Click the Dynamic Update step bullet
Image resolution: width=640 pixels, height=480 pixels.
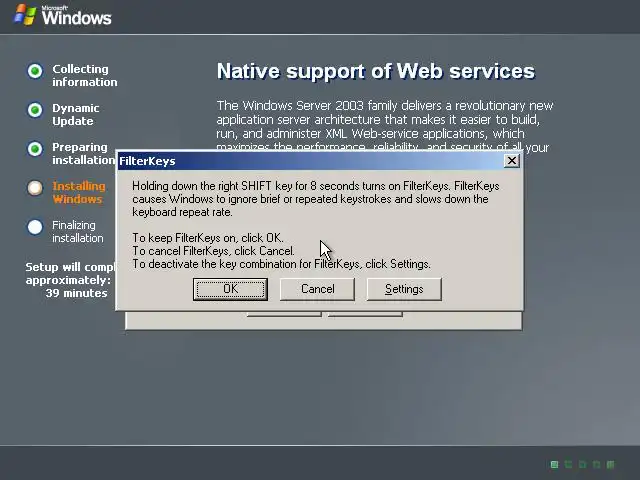[35, 110]
